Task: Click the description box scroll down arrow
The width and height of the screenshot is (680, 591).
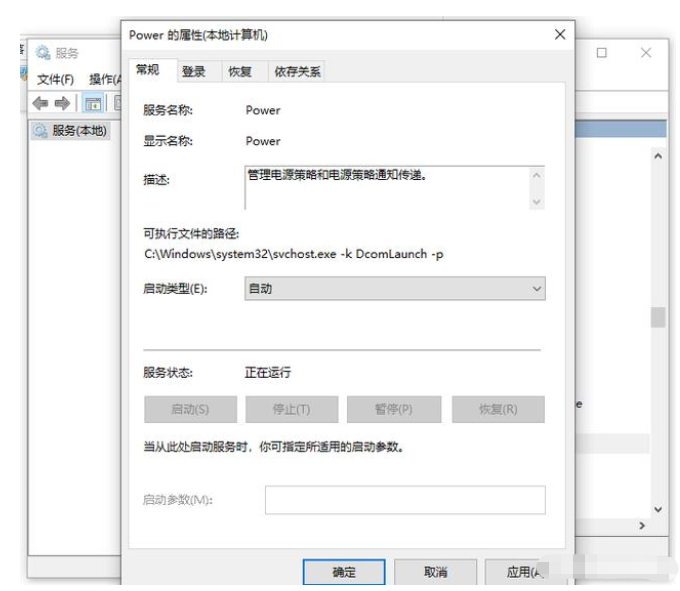Action: (537, 201)
